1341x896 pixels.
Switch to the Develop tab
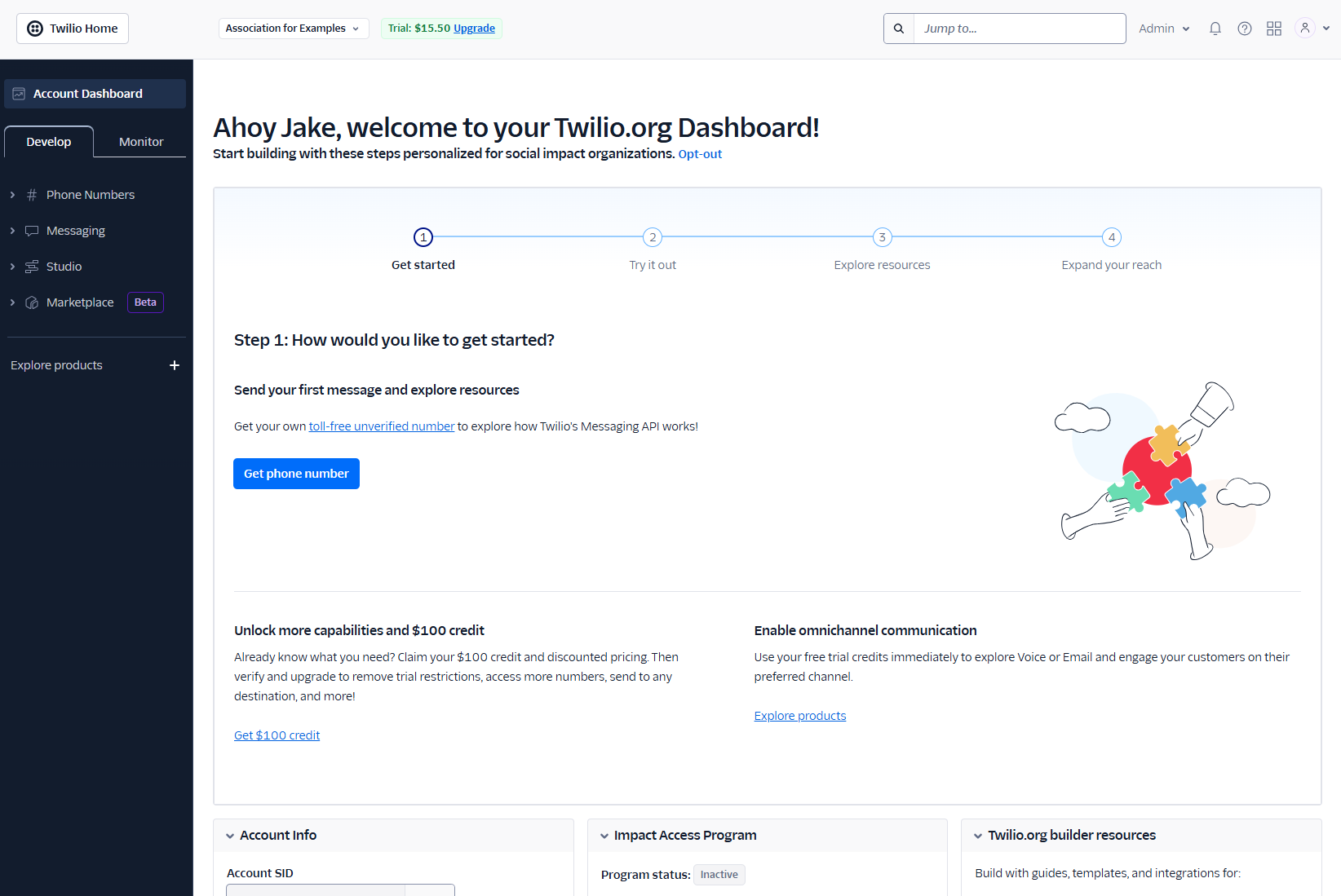[x=48, y=141]
